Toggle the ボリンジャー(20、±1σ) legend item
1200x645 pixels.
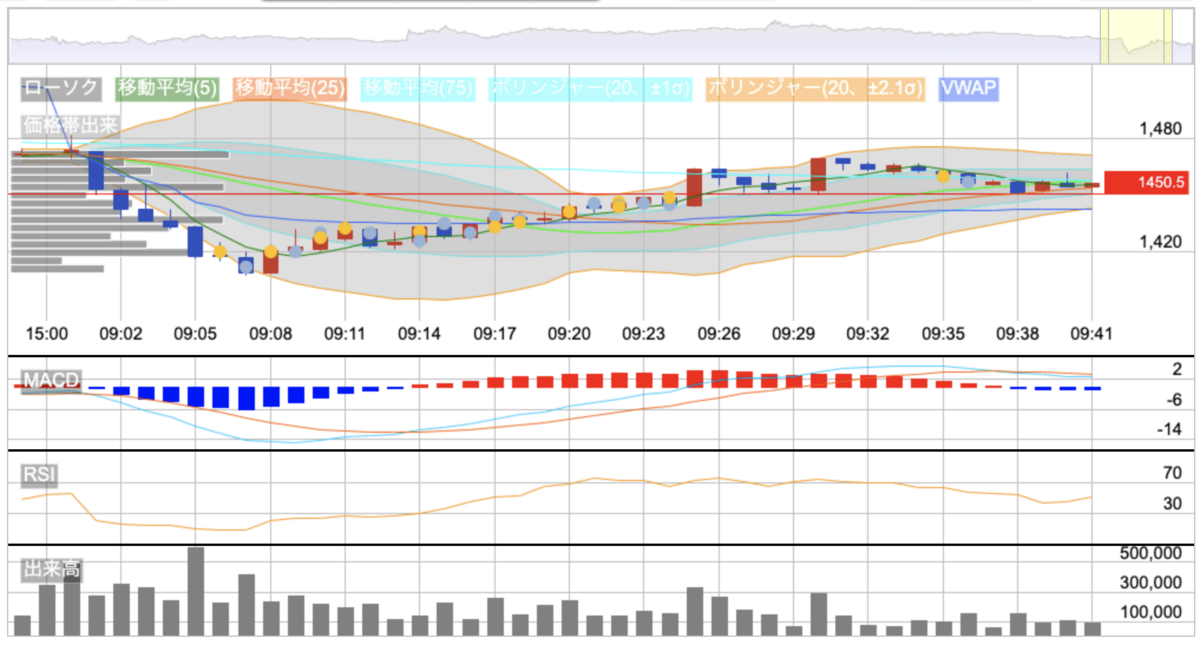(x=591, y=88)
